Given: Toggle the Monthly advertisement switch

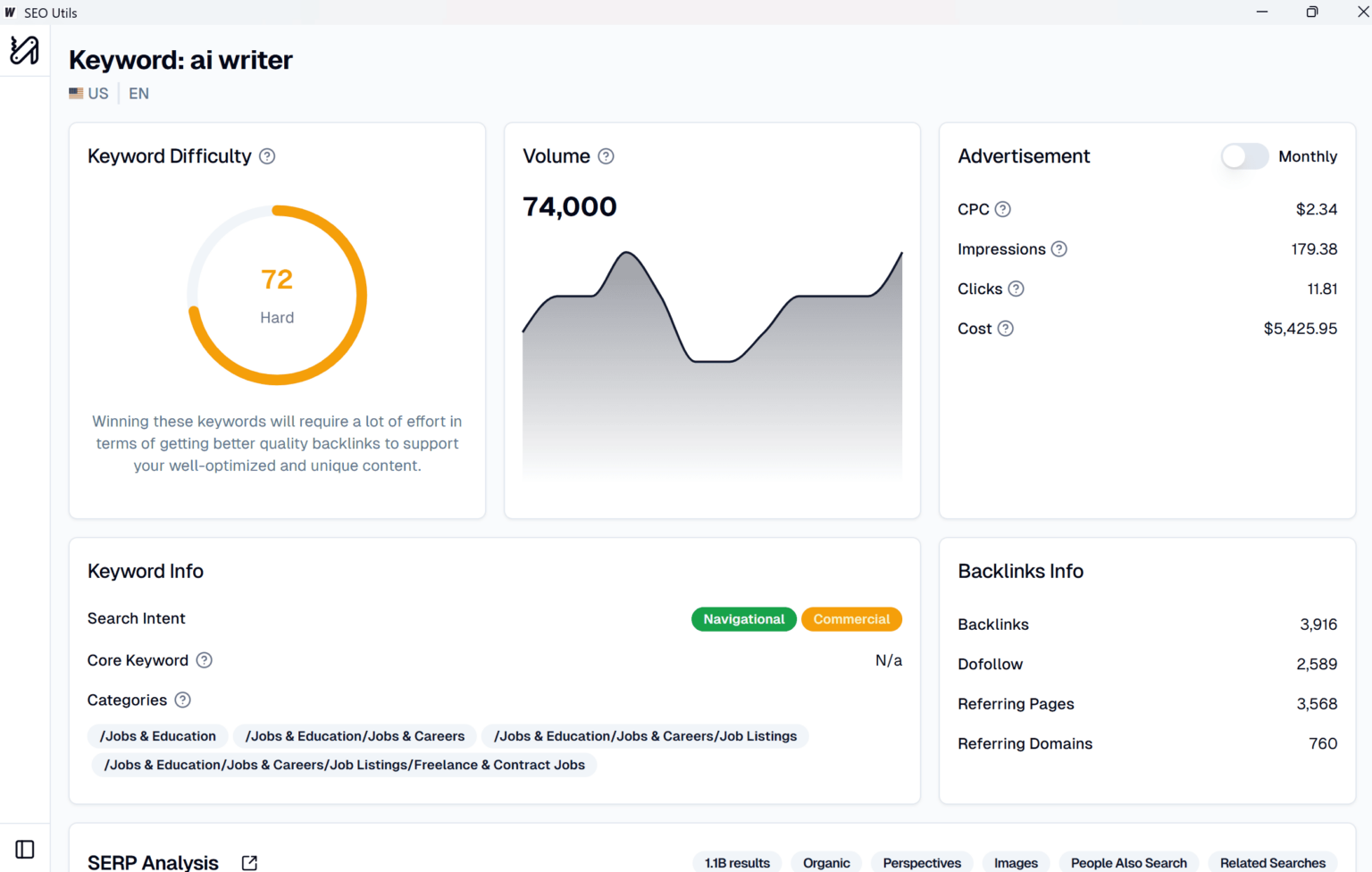Looking at the screenshot, I should click(1244, 156).
